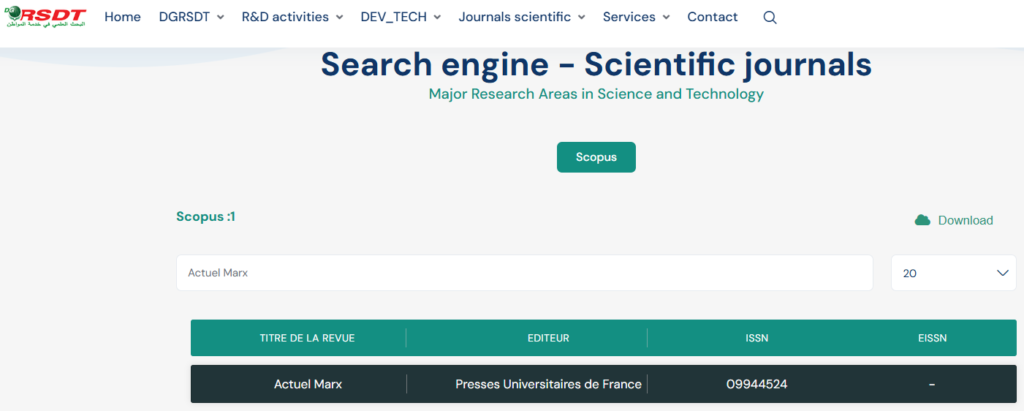1024x411 pixels.
Task: Click the search magnifier icon
Action: click(770, 18)
